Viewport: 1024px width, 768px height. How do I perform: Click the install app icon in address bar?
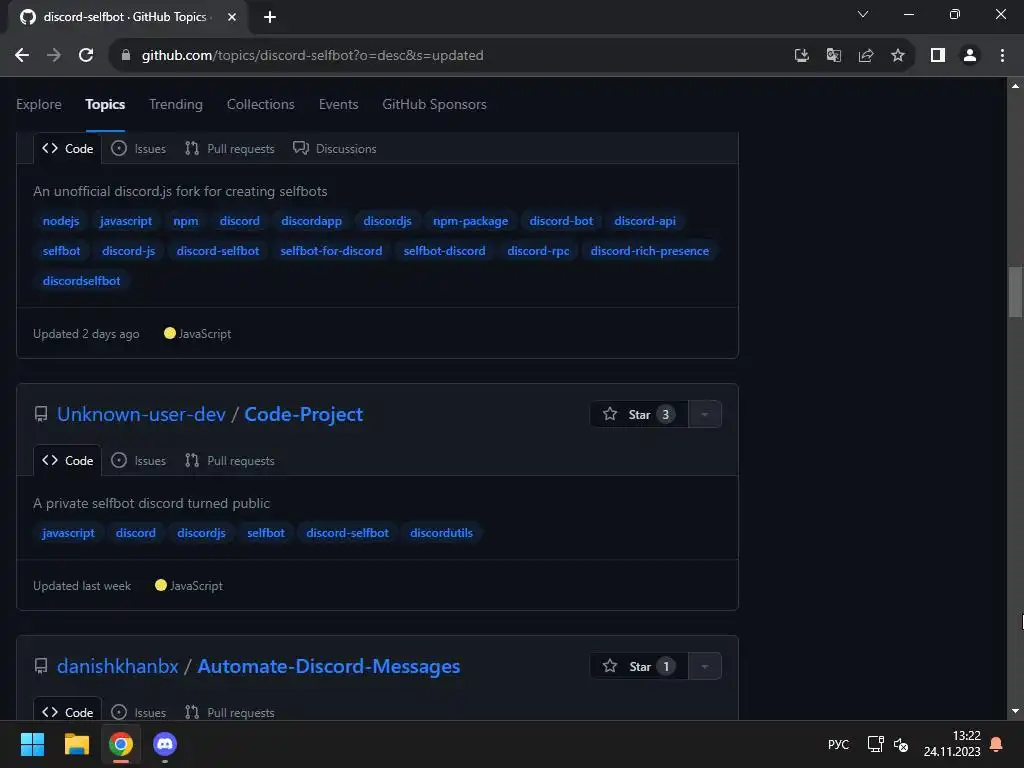[801, 56]
